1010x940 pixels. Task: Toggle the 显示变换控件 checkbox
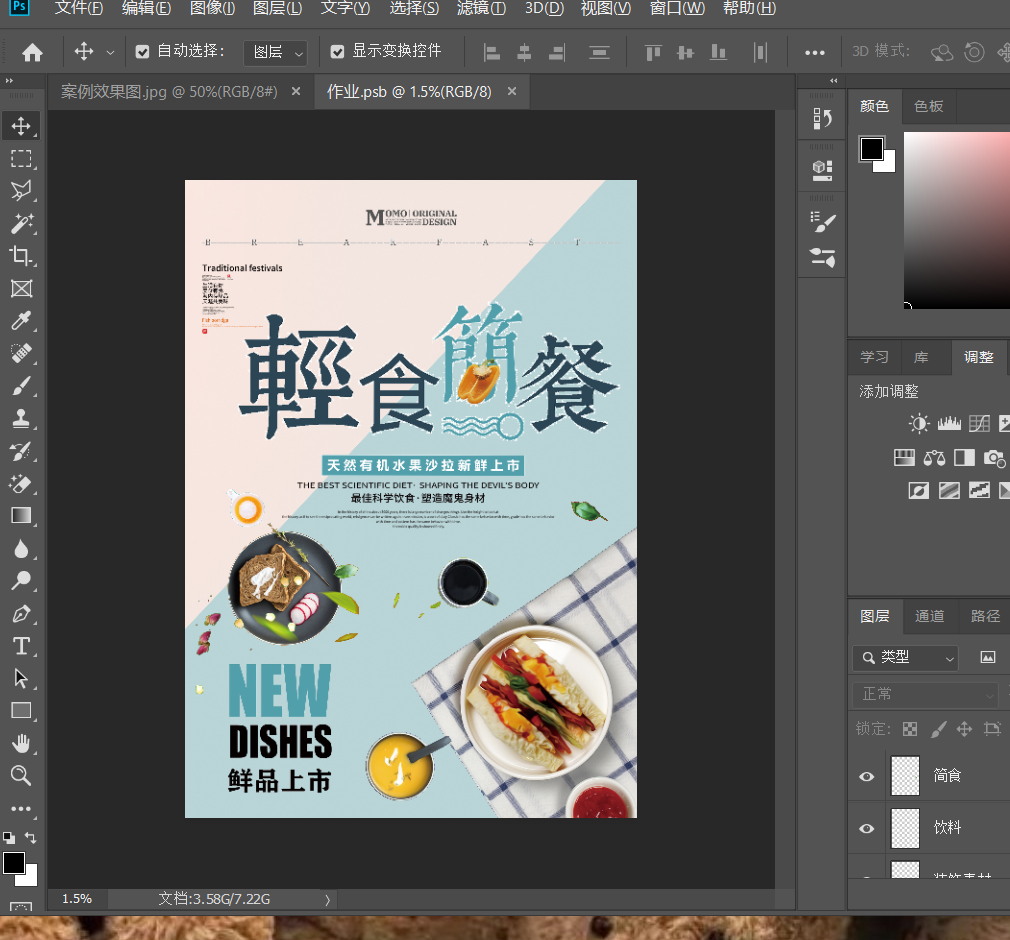pyautogui.click(x=336, y=52)
